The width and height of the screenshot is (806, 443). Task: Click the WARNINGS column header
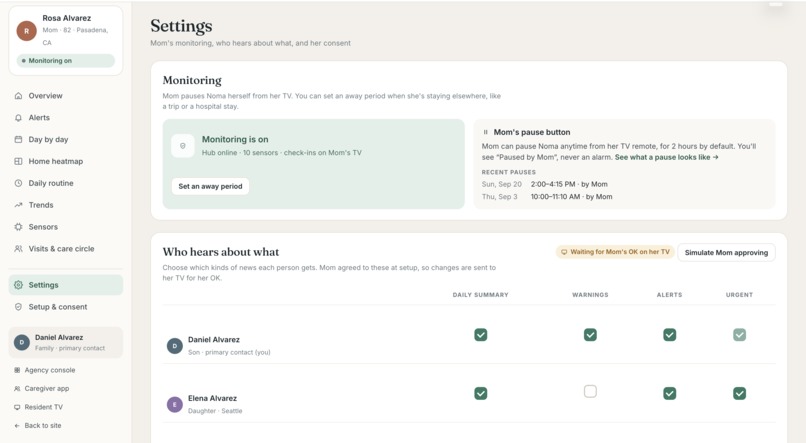[590, 295]
